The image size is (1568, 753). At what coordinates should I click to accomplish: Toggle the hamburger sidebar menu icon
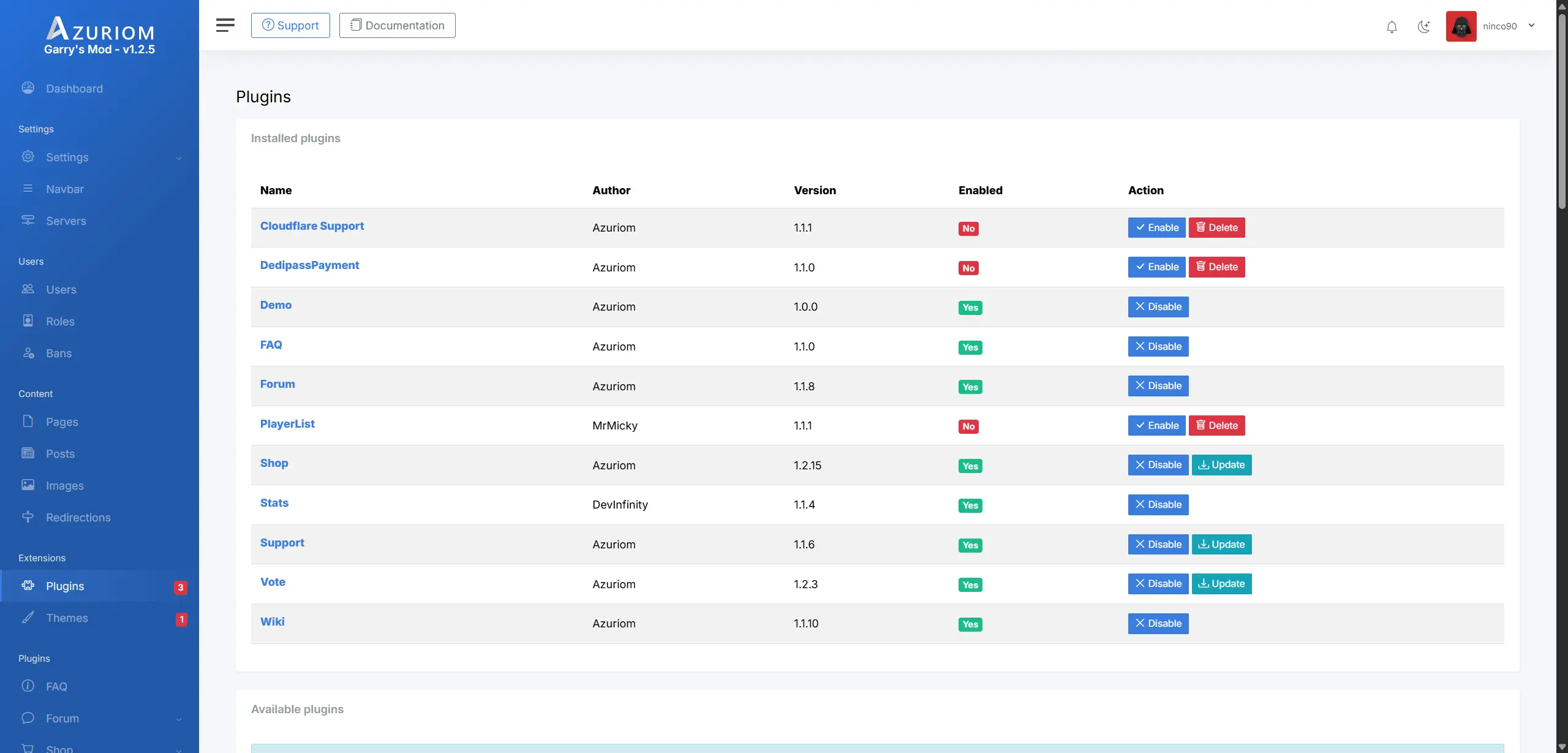pos(225,25)
